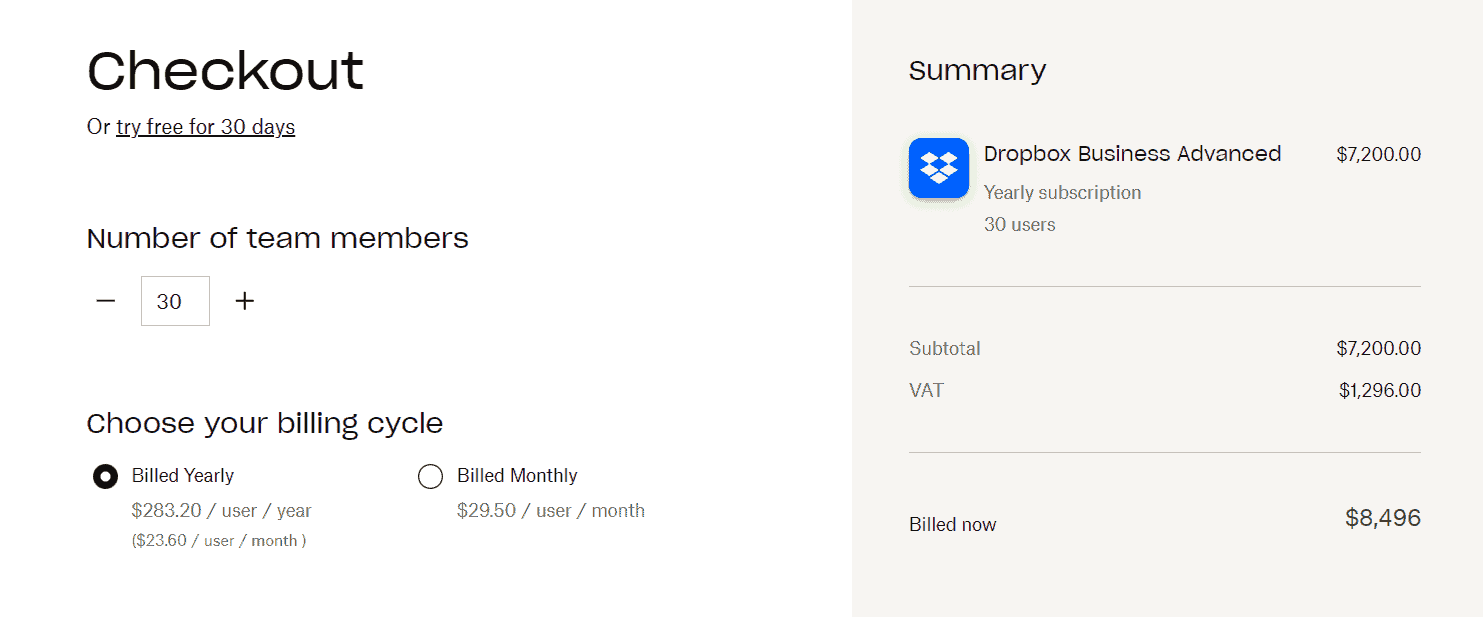Click the Dropbox logo icon

(938, 168)
